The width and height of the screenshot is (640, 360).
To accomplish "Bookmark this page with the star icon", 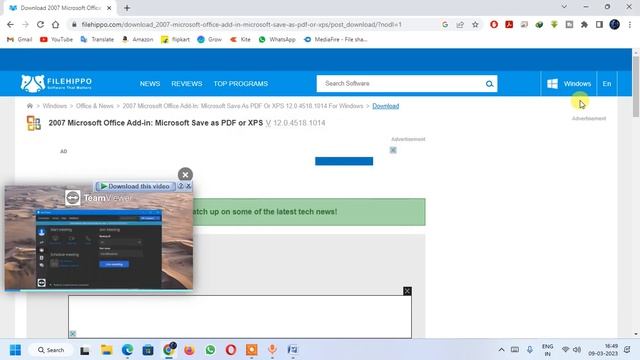I will [x=475, y=24].
